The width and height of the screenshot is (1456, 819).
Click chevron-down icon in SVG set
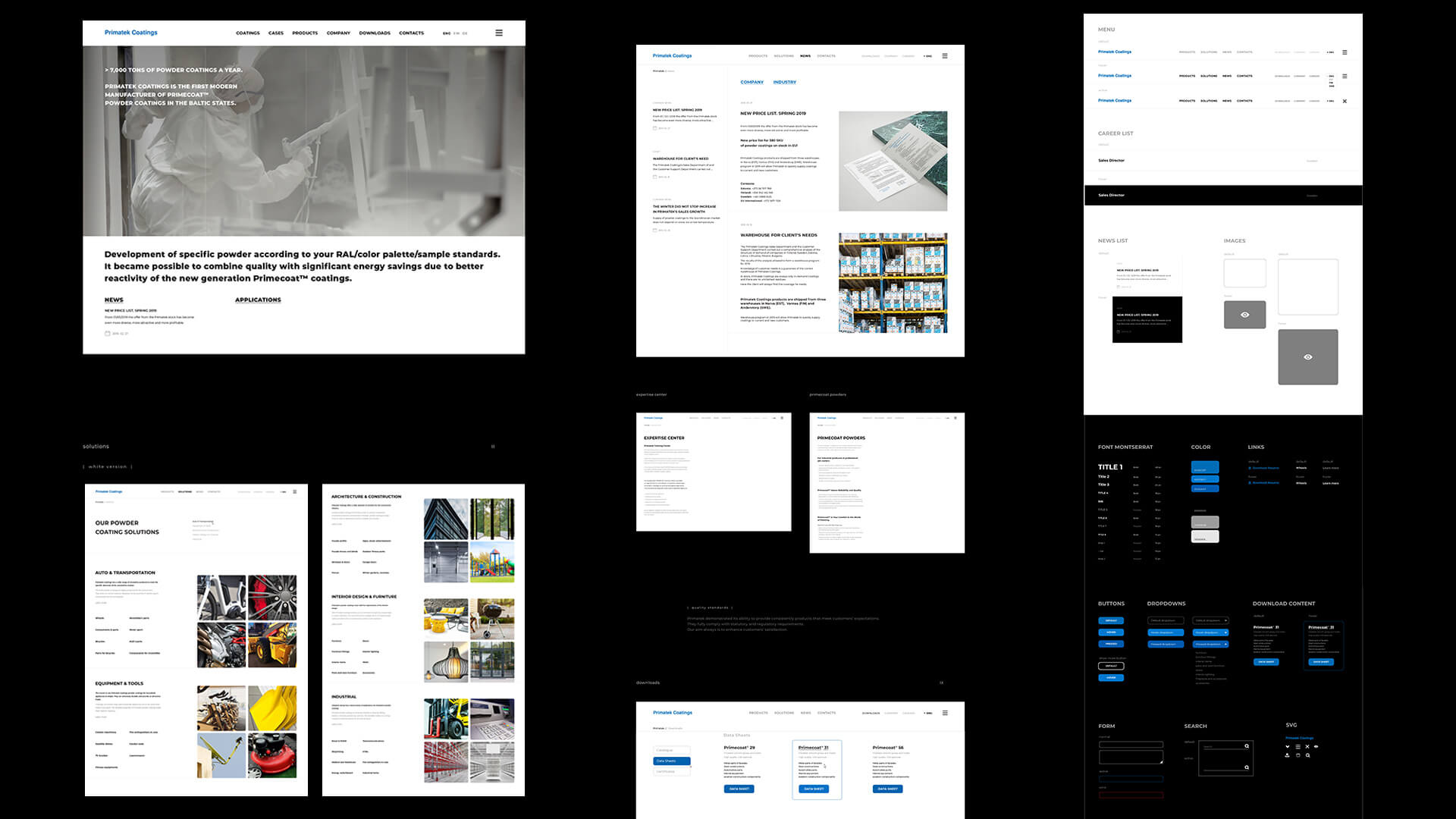coord(1288,746)
